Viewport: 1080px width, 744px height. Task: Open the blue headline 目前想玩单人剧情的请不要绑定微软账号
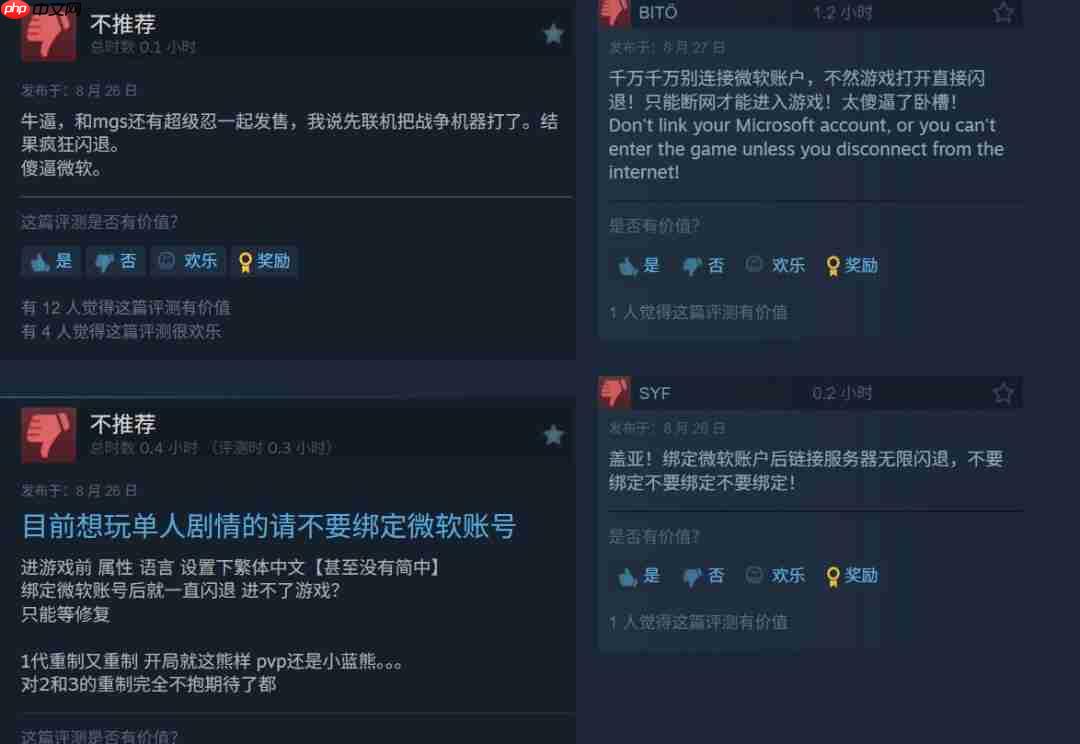point(269,526)
